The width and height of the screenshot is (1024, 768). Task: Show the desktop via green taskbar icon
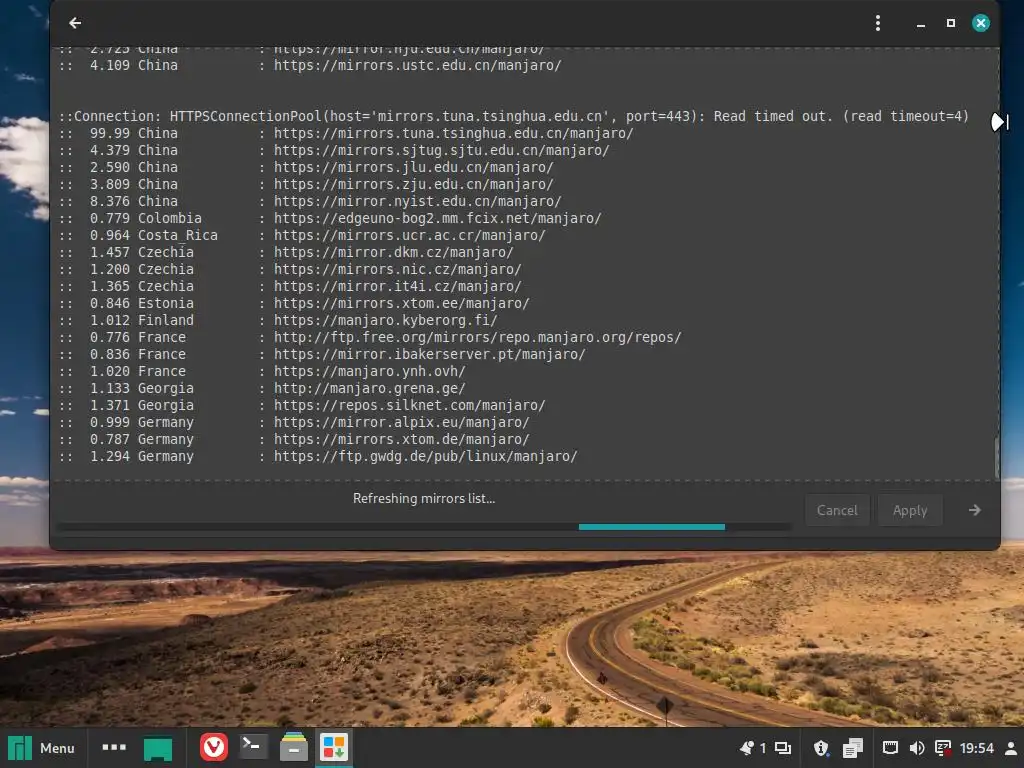(x=158, y=748)
